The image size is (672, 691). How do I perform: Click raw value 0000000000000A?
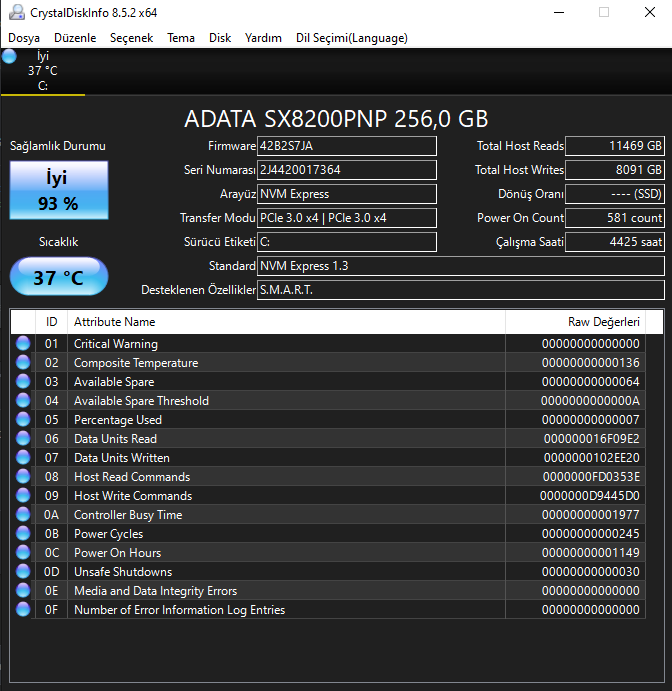(590, 401)
